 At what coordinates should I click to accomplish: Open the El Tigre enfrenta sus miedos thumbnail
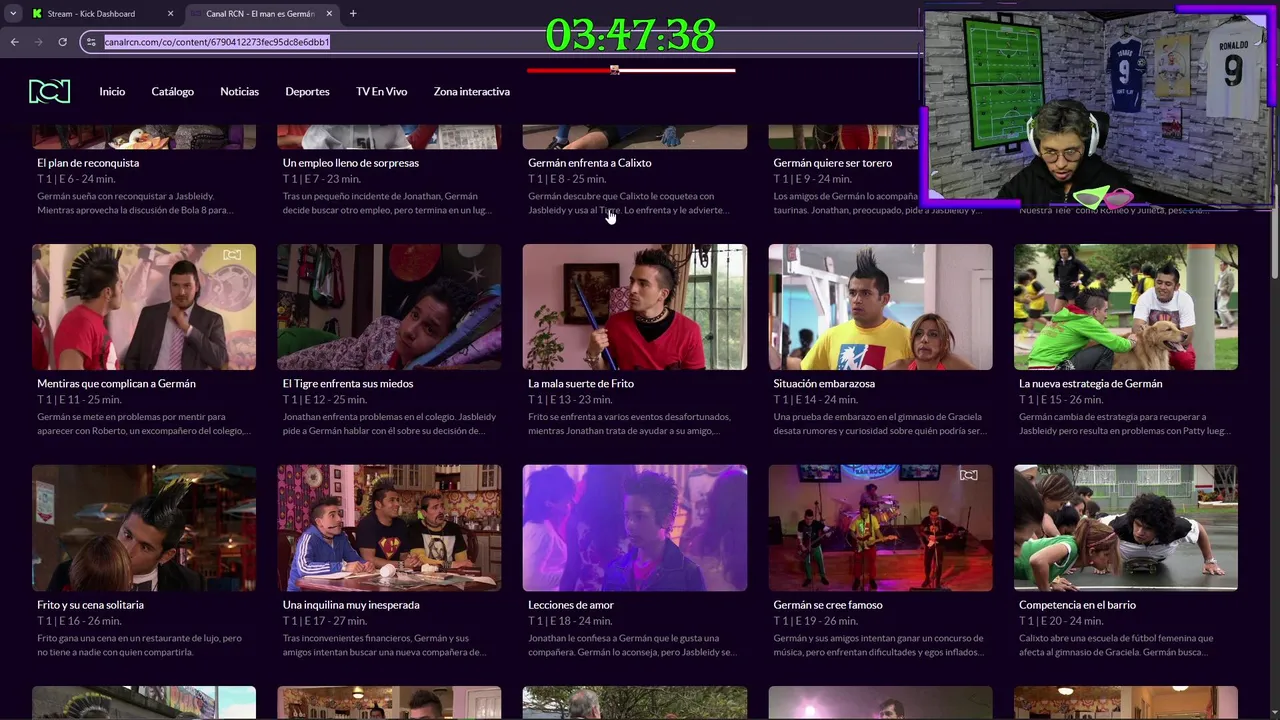[x=389, y=307]
